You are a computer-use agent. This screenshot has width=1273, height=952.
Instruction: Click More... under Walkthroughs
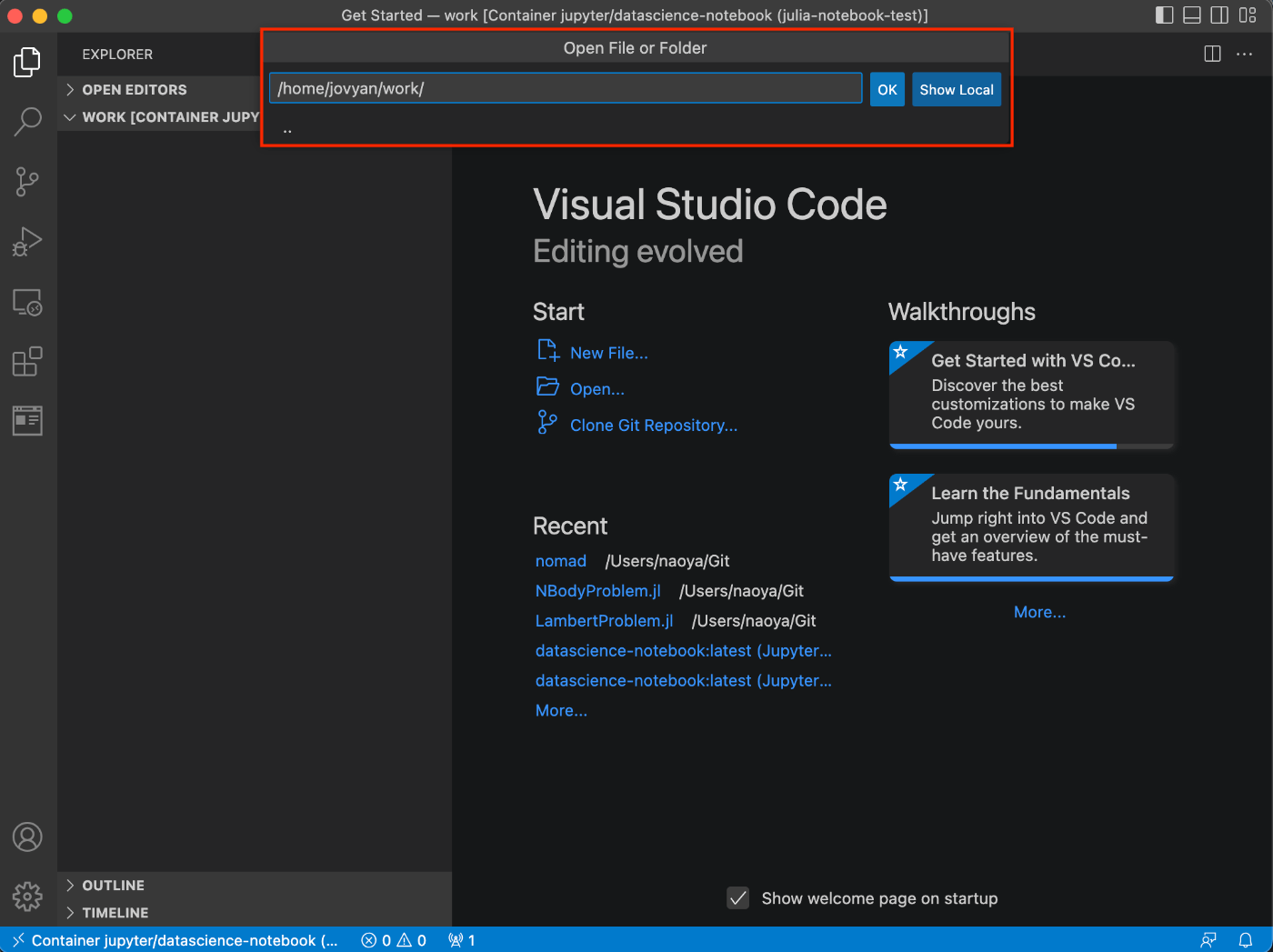1039,612
